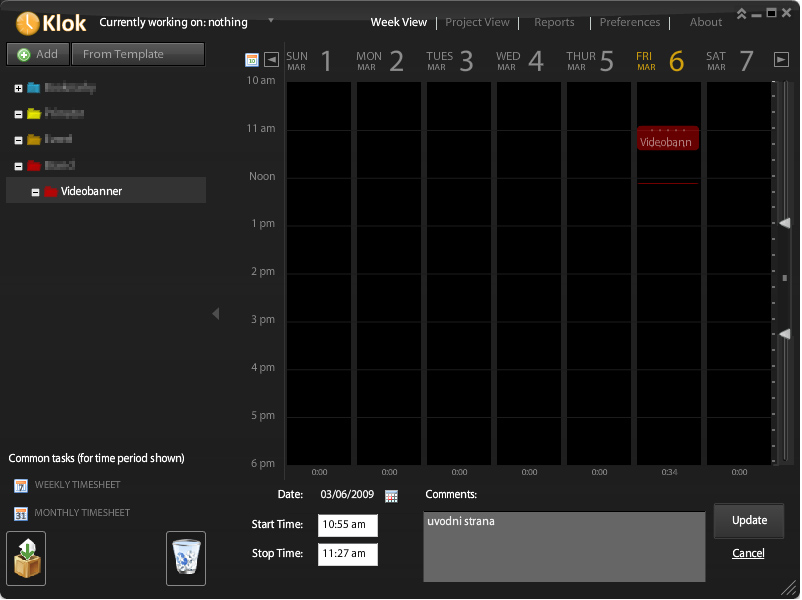Collapse the orange folder project node
Viewport: 802px width, 600px height.
coord(18,140)
